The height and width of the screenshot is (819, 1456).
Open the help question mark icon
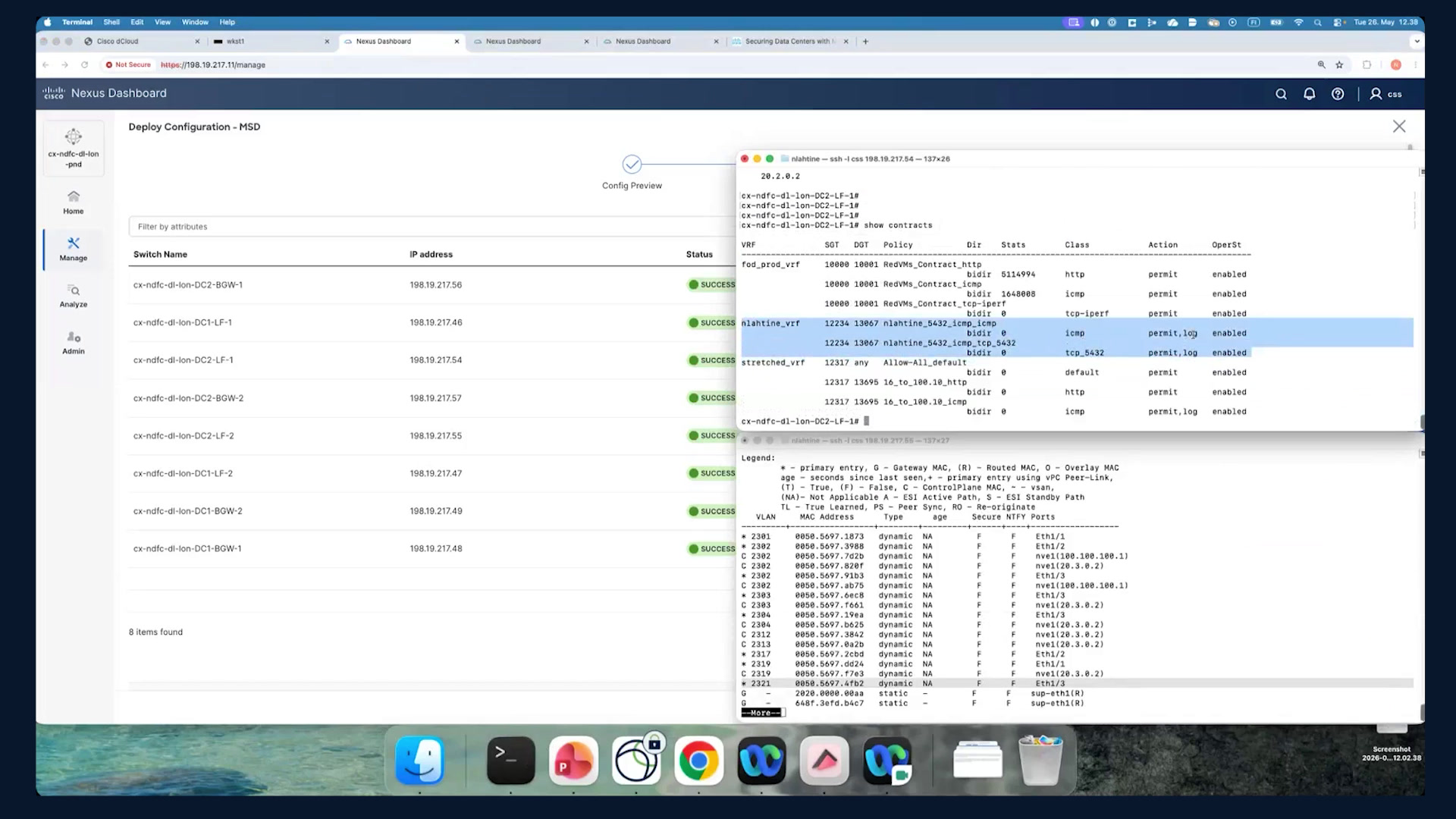1338,94
